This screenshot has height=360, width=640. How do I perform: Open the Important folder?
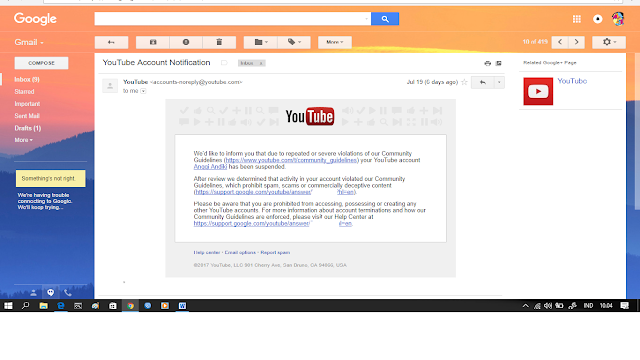27,104
